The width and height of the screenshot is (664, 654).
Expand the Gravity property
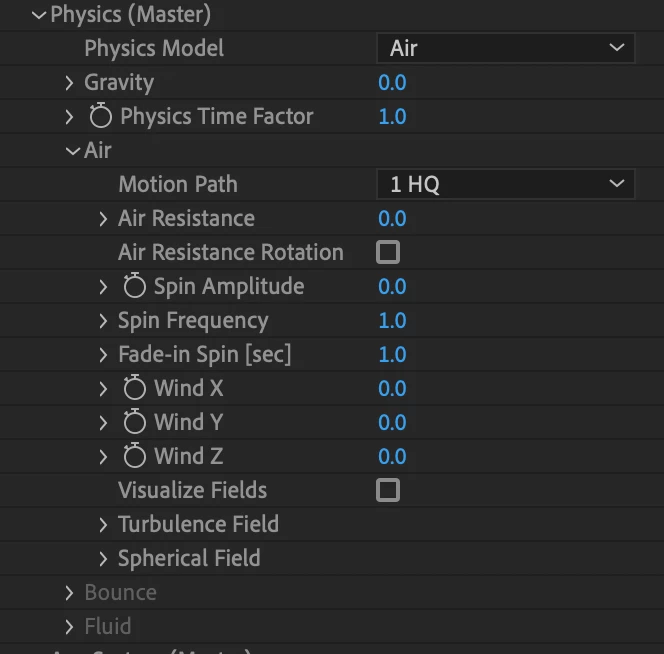tap(69, 83)
